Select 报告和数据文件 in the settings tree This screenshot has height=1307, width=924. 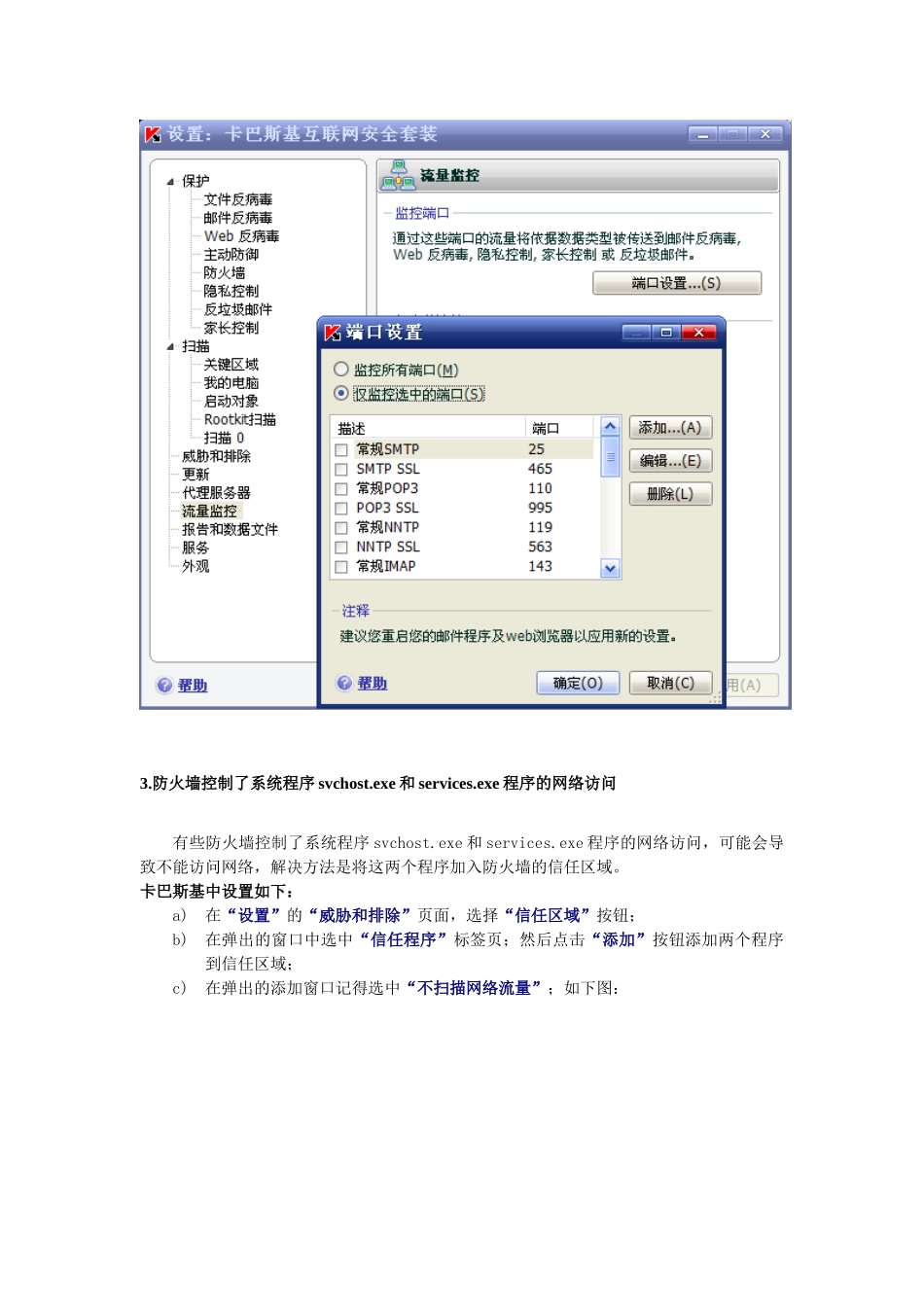click(x=231, y=530)
